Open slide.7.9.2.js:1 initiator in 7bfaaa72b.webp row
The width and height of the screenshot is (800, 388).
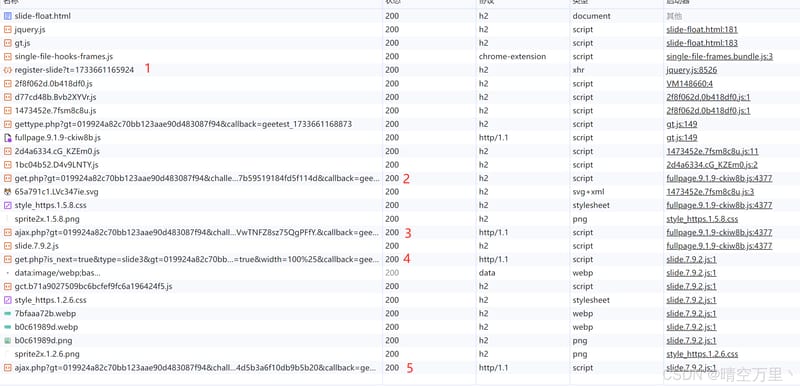click(x=691, y=313)
